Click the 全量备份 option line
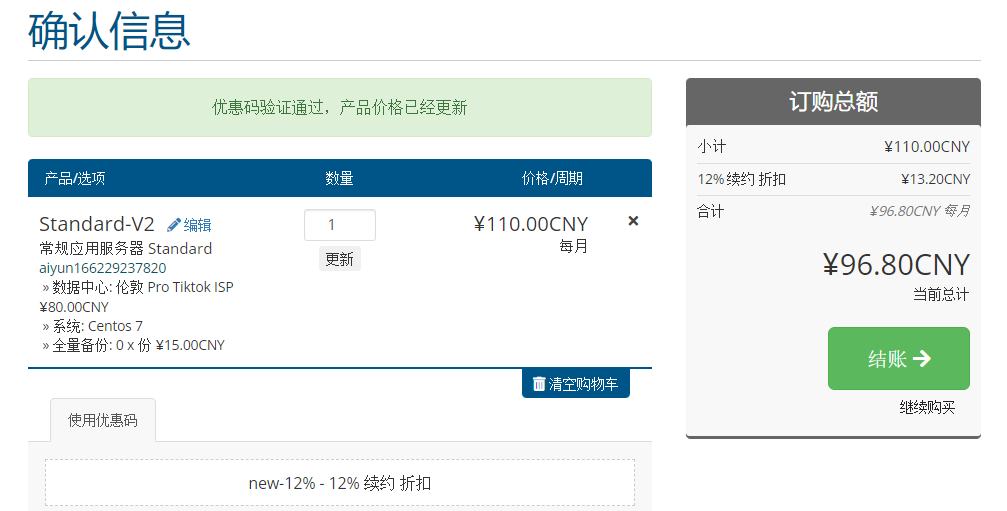The image size is (1007, 511). 134,345
